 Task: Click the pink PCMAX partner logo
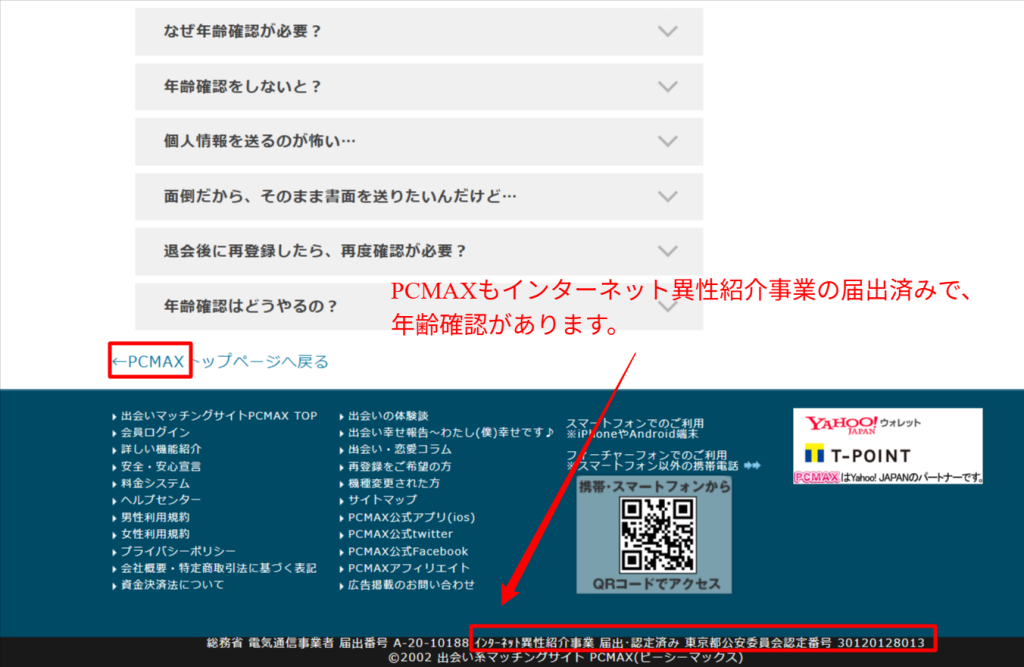click(816, 478)
